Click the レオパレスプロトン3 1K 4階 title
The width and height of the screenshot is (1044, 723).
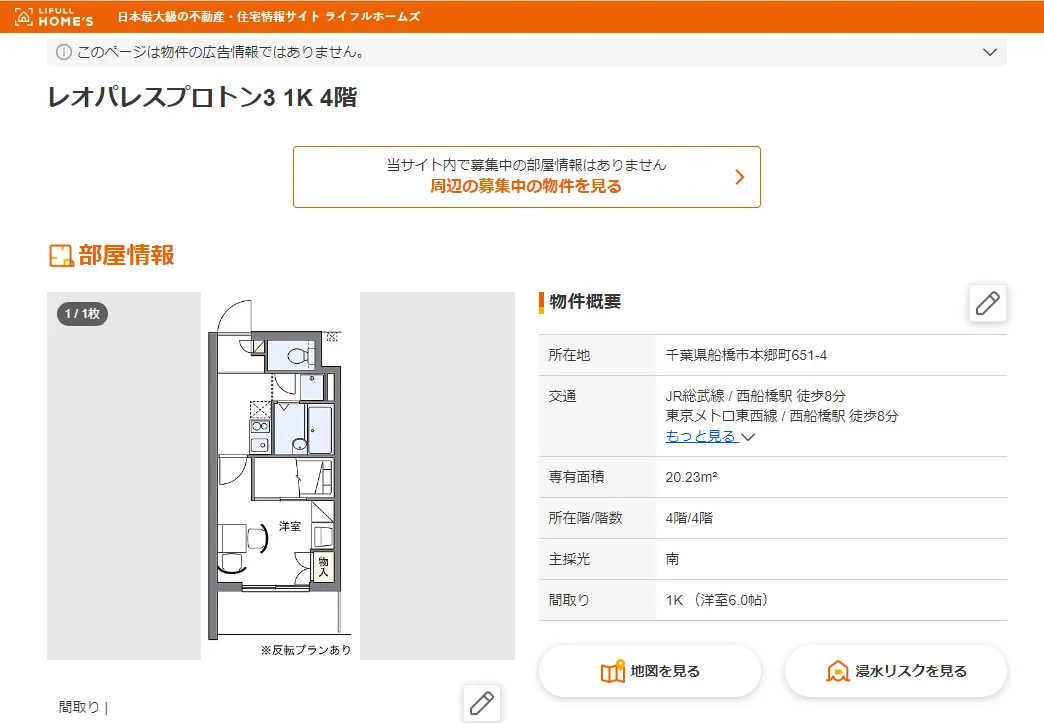[x=202, y=98]
